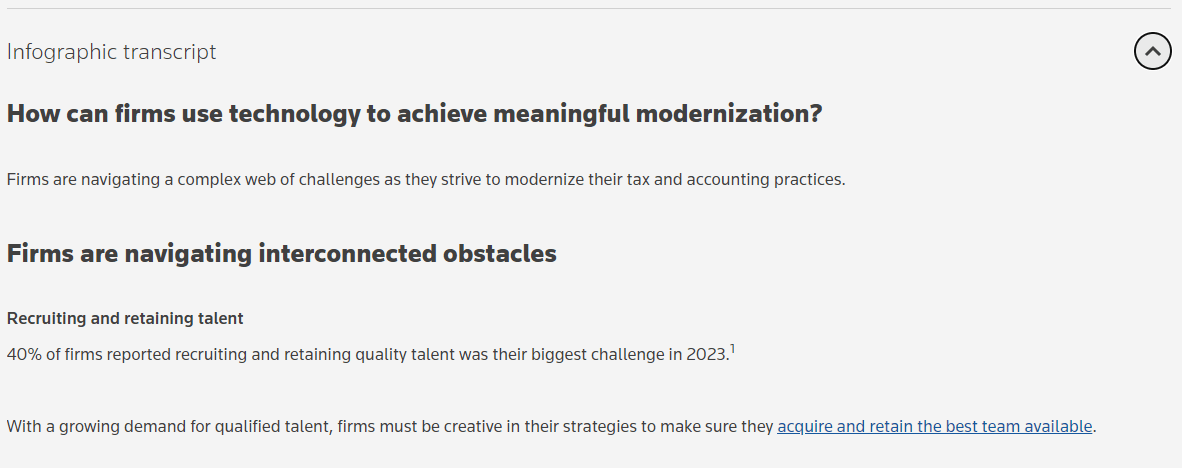This screenshot has width=1182, height=468.
Task: Click the sentence starting "Firms are navigating a complex web"
Action: (x=425, y=180)
